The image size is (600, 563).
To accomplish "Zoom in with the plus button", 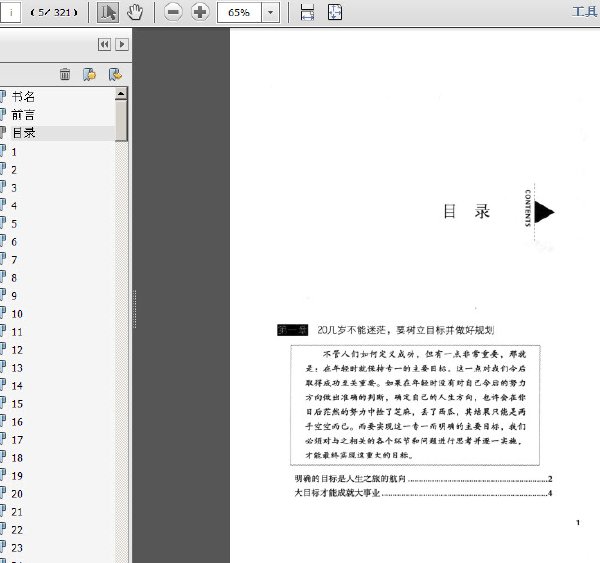I will coord(200,12).
